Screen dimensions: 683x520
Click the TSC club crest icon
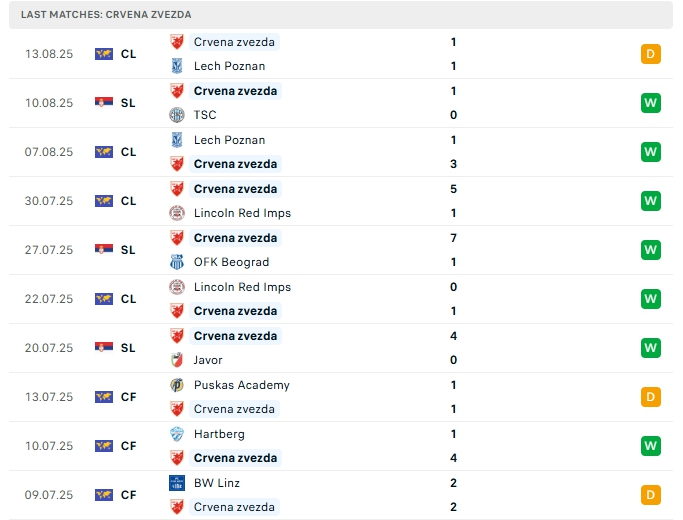tap(177, 115)
